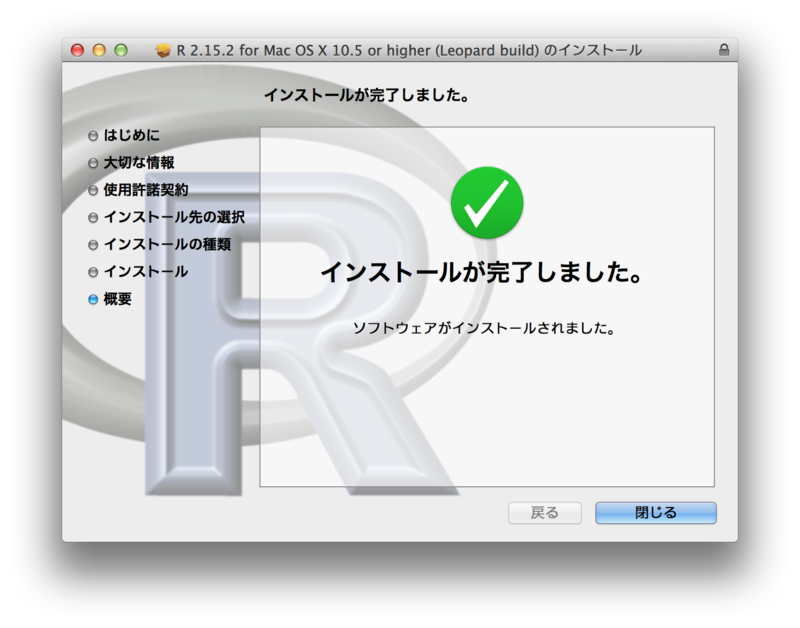Select the はじめに step in the sidebar

pyautogui.click(x=130, y=135)
